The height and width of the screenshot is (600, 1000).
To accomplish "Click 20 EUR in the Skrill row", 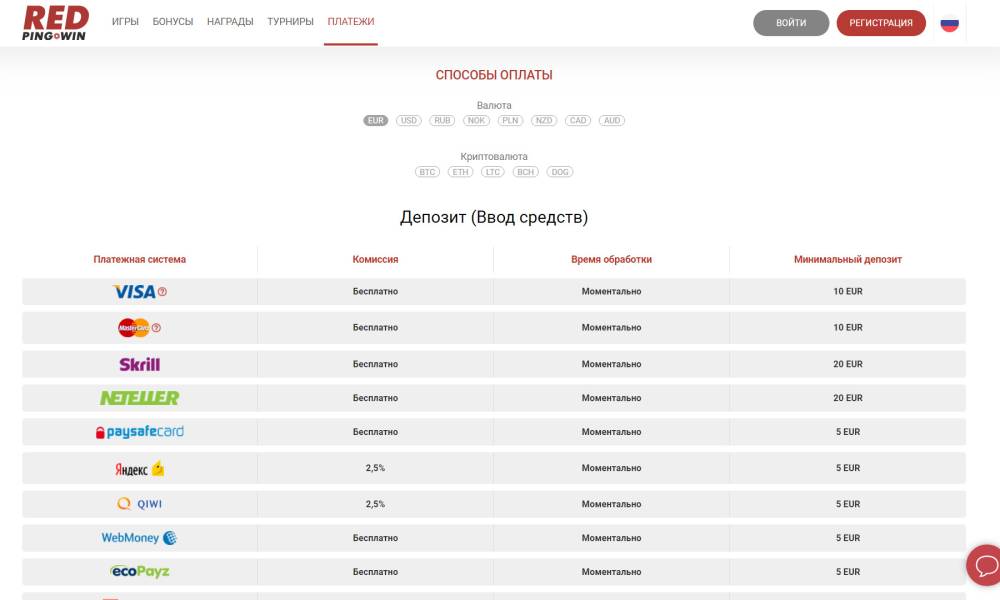I will pos(848,364).
